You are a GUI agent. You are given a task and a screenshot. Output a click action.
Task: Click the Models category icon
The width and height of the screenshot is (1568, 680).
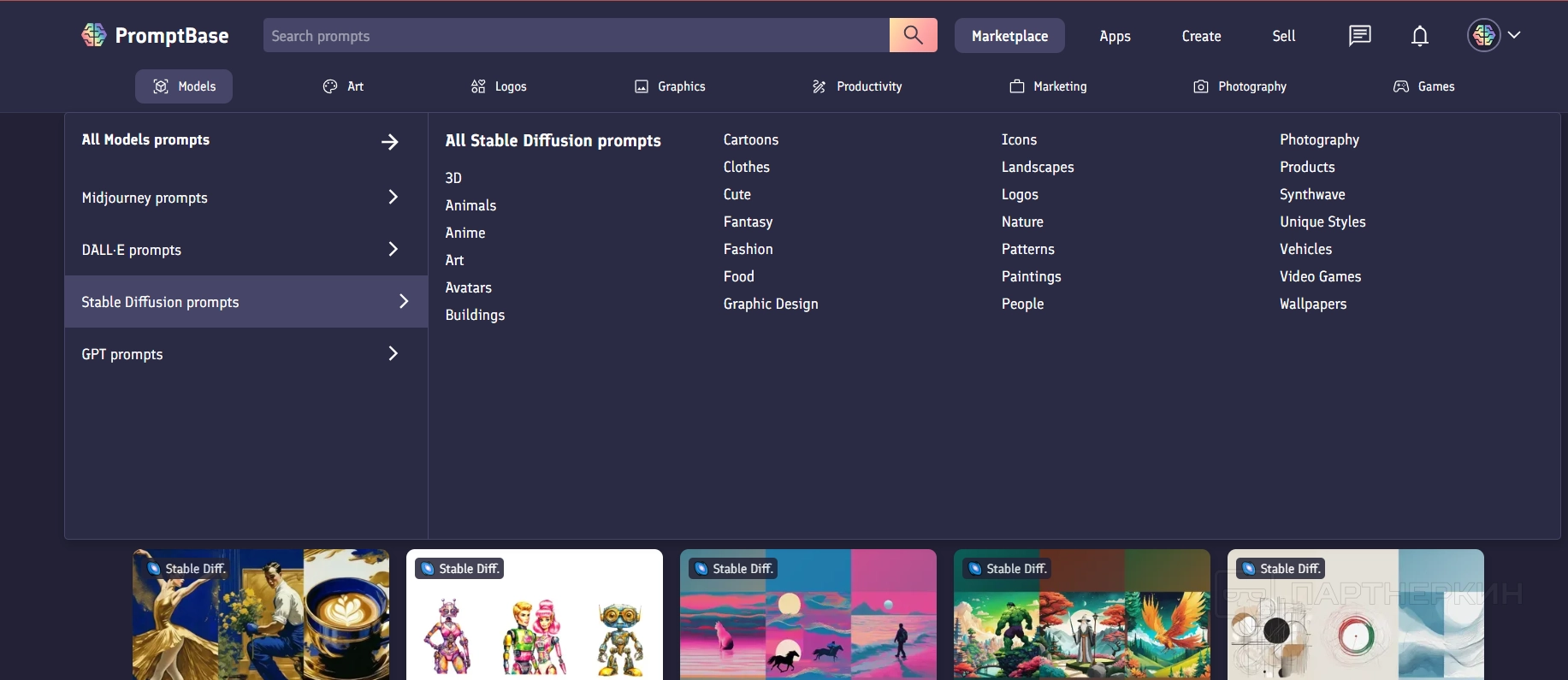160,86
